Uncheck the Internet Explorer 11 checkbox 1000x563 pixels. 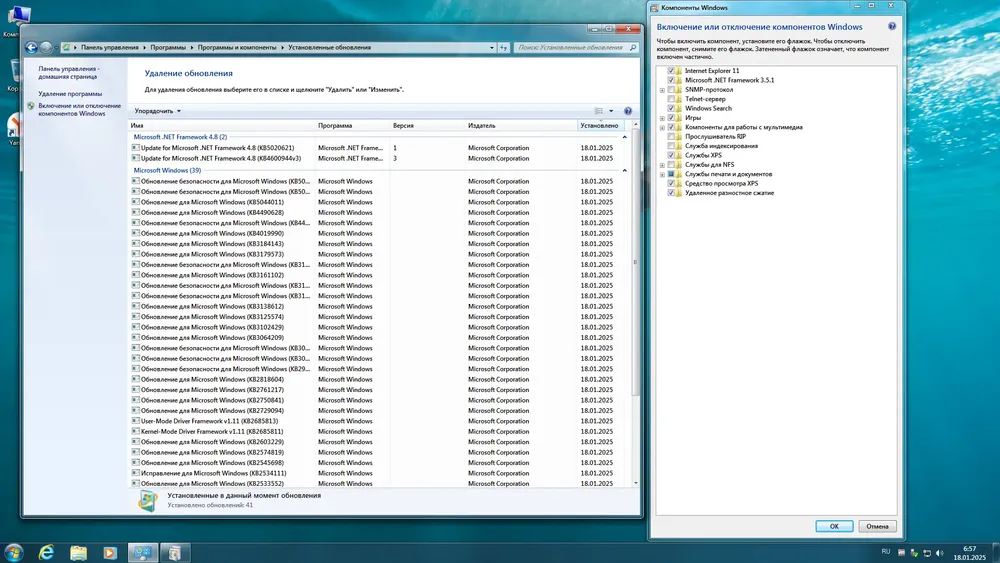pyautogui.click(x=671, y=71)
